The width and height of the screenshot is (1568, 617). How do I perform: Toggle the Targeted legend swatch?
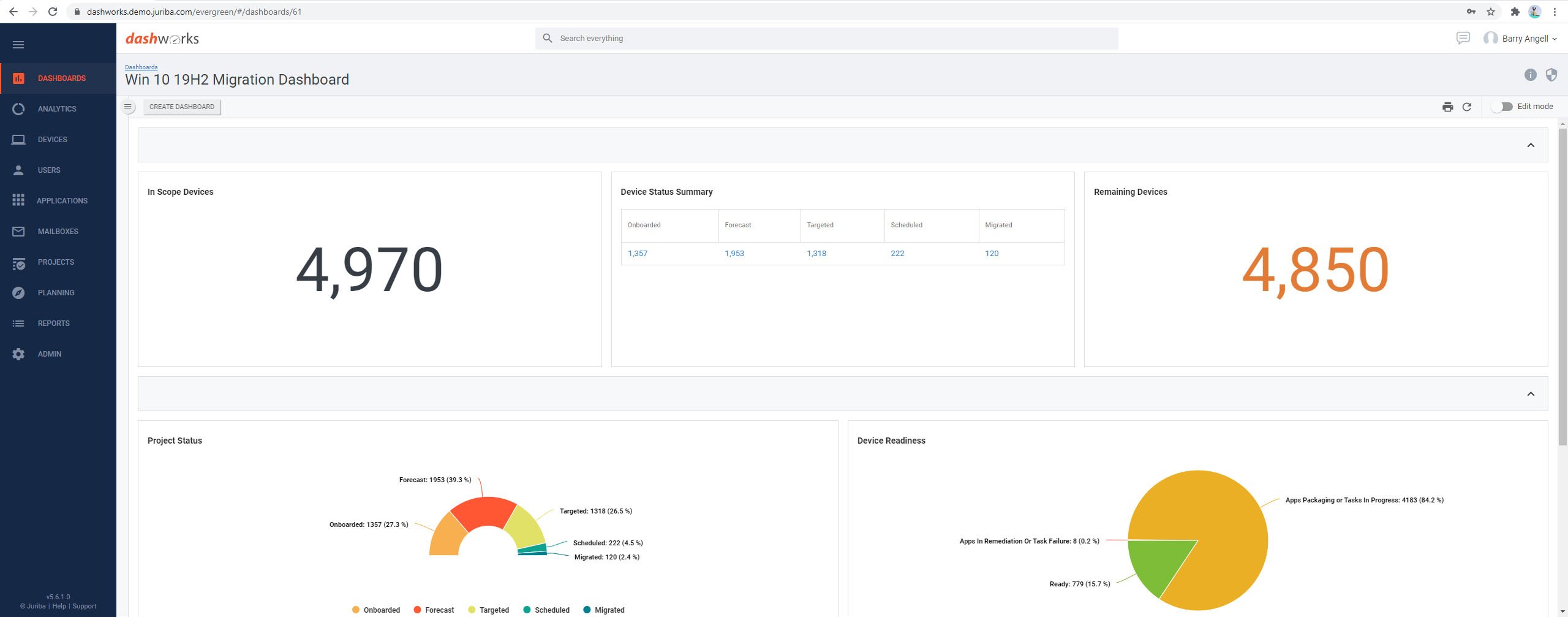click(472, 610)
